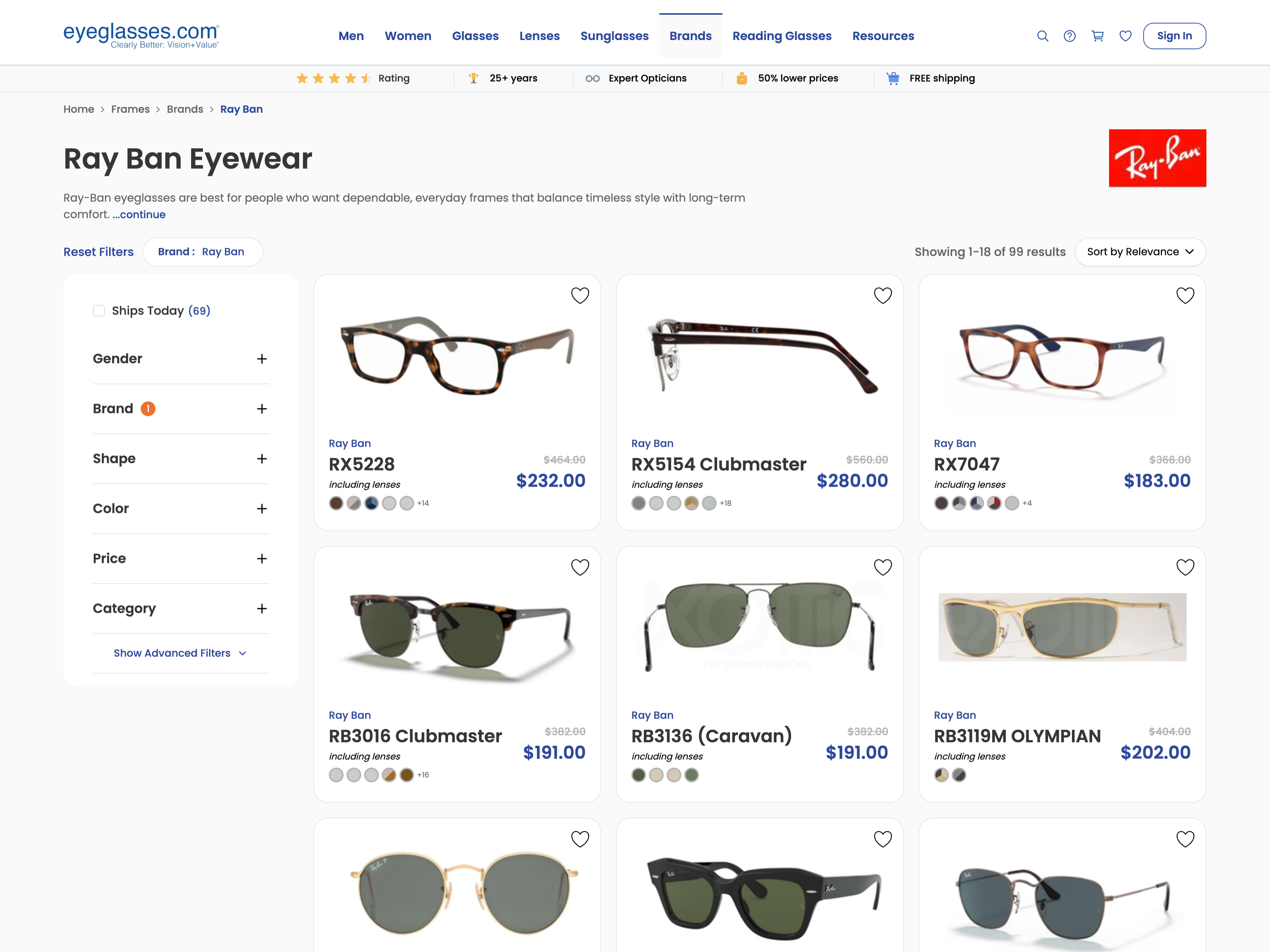Viewport: 1270px width, 952px height.
Task: Remove the Brand: Ray Ban filter chip
Action: pos(203,252)
